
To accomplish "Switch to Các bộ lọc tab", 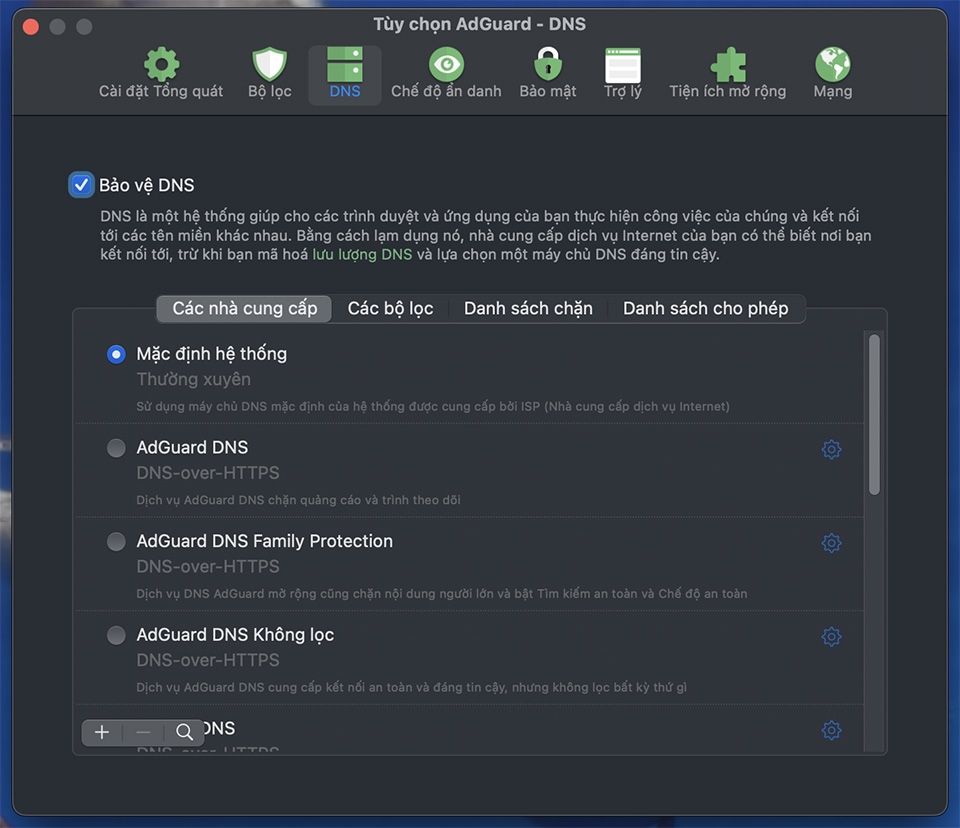I will (x=391, y=309).
